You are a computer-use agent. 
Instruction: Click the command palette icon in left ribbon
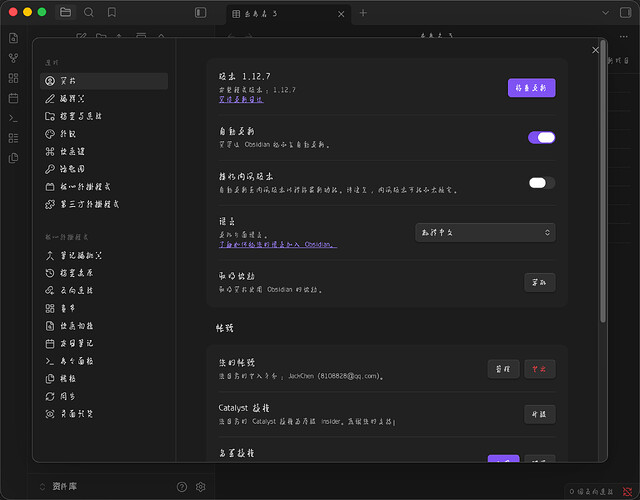click(x=13, y=118)
